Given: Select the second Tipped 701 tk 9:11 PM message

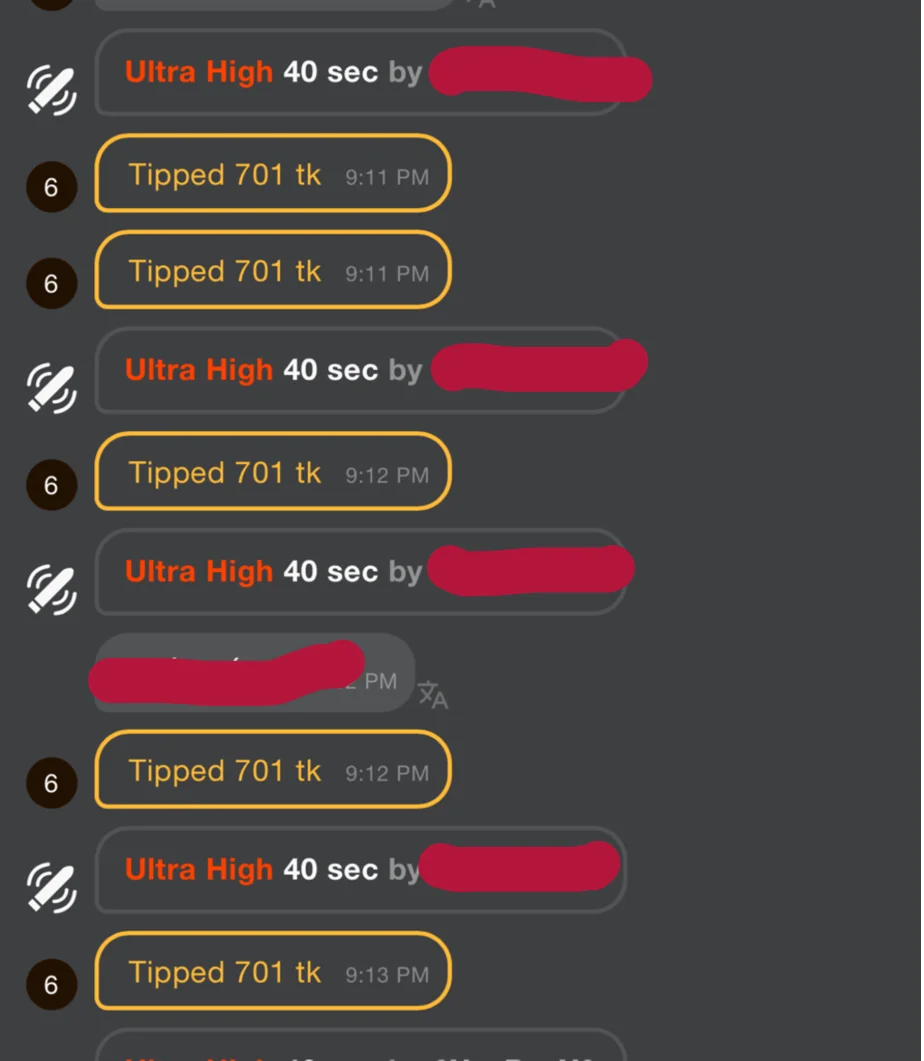Looking at the screenshot, I should tap(273, 270).
